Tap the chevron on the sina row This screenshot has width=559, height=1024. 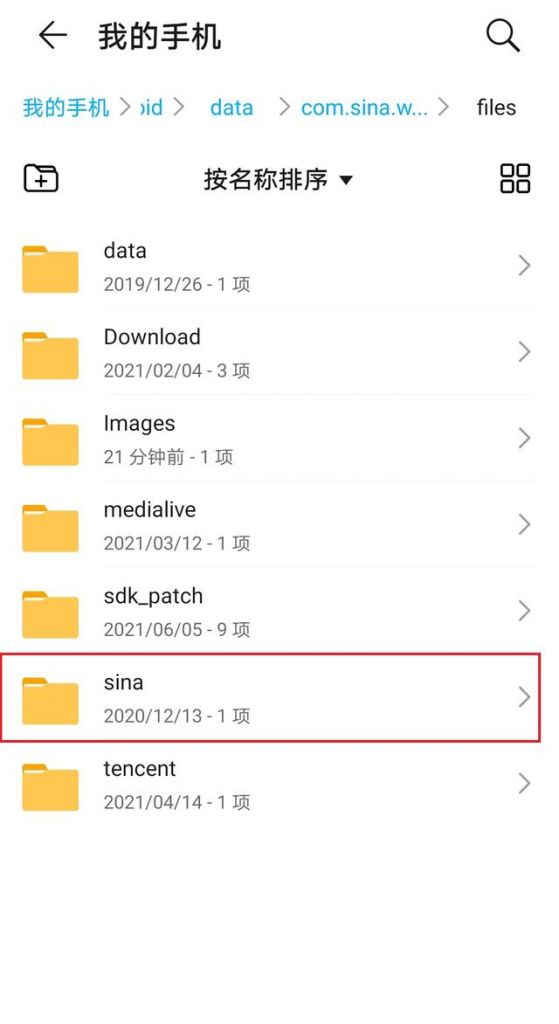coord(524,697)
